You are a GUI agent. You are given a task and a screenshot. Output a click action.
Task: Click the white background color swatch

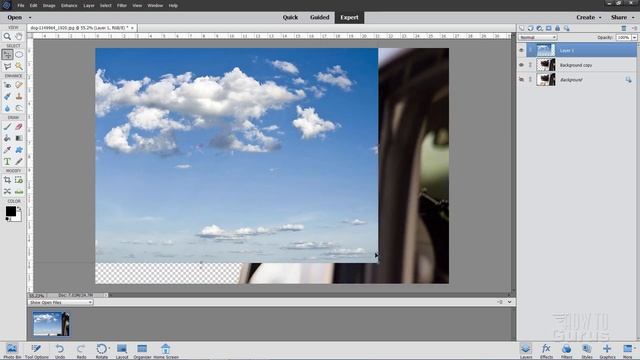pos(18,217)
